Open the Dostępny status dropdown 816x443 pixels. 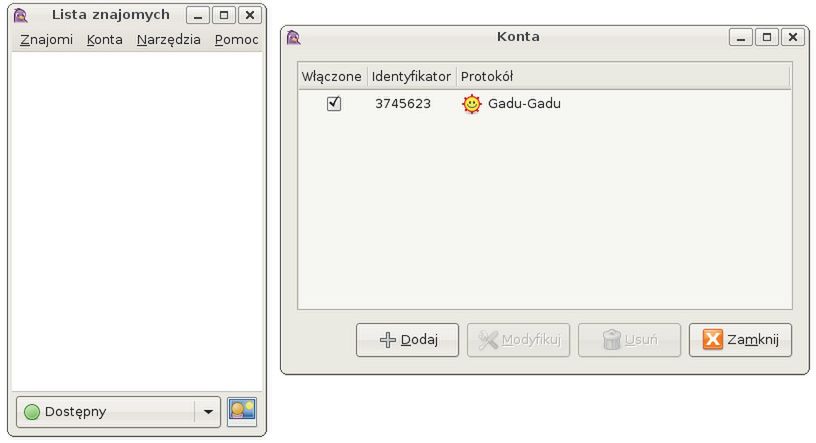point(118,412)
